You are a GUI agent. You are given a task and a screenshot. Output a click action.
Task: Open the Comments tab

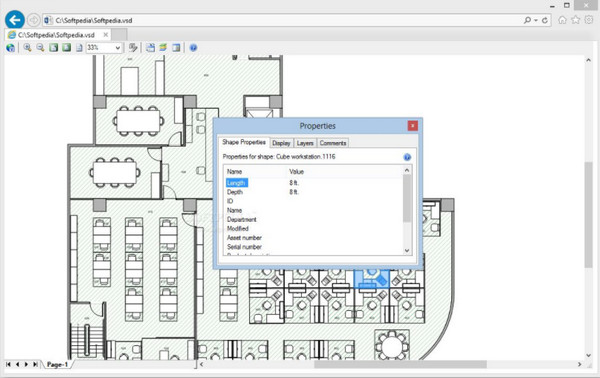tap(333, 143)
